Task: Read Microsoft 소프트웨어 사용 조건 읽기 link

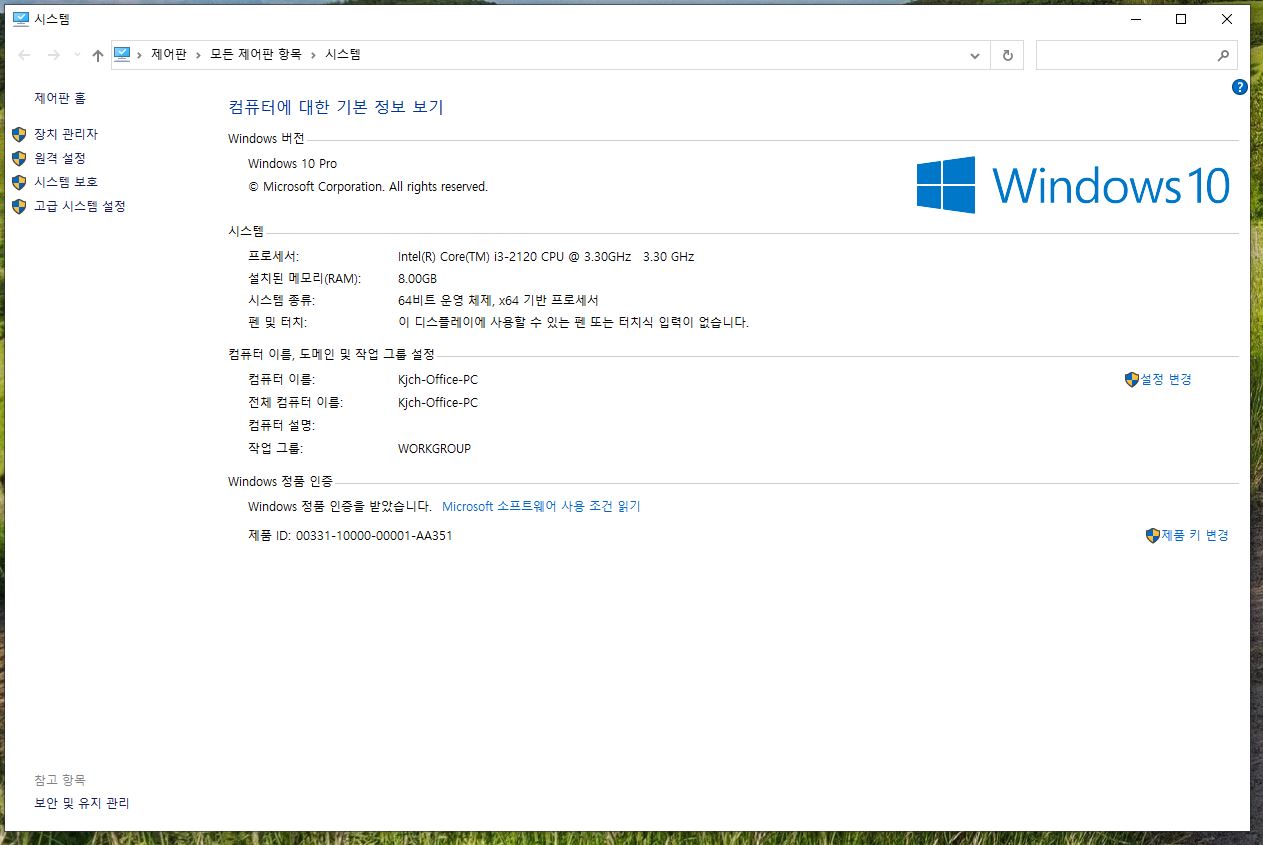Action: pos(541,507)
